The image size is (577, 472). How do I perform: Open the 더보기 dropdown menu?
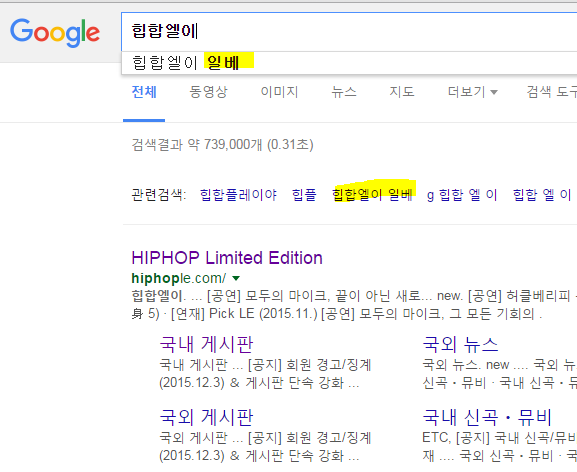coord(472,92)
